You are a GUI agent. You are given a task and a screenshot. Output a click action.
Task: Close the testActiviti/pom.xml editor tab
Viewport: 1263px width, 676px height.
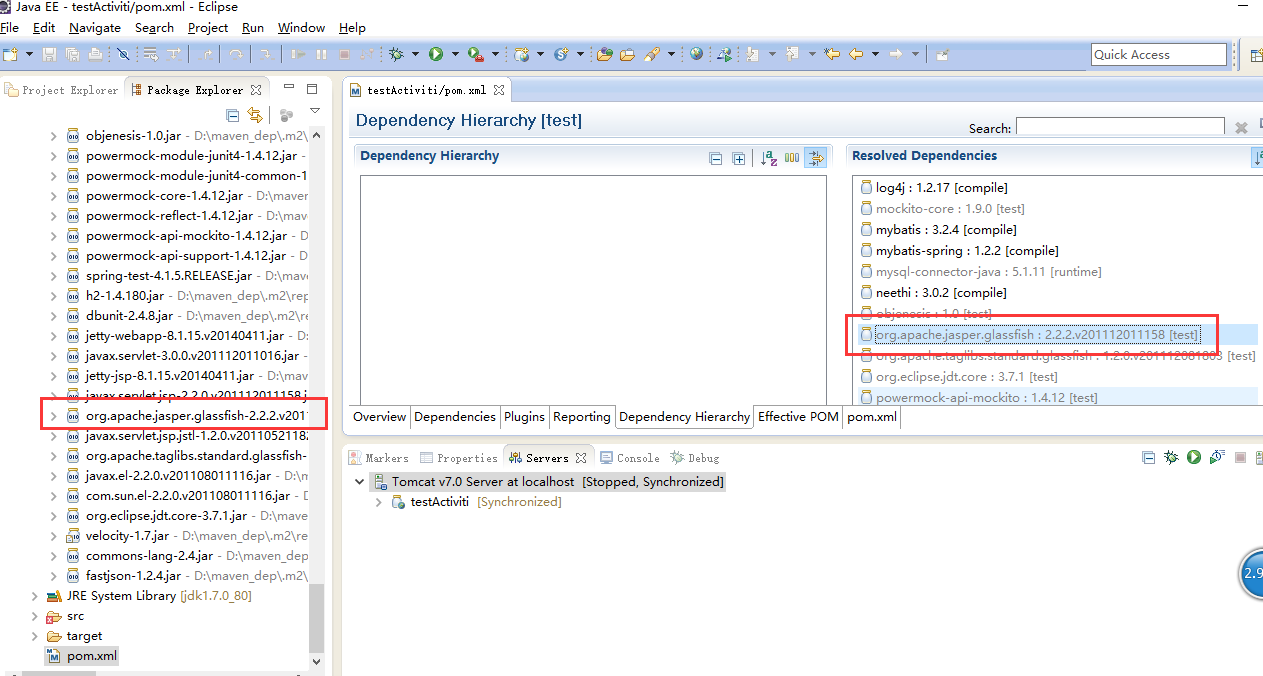coord(500,90)
